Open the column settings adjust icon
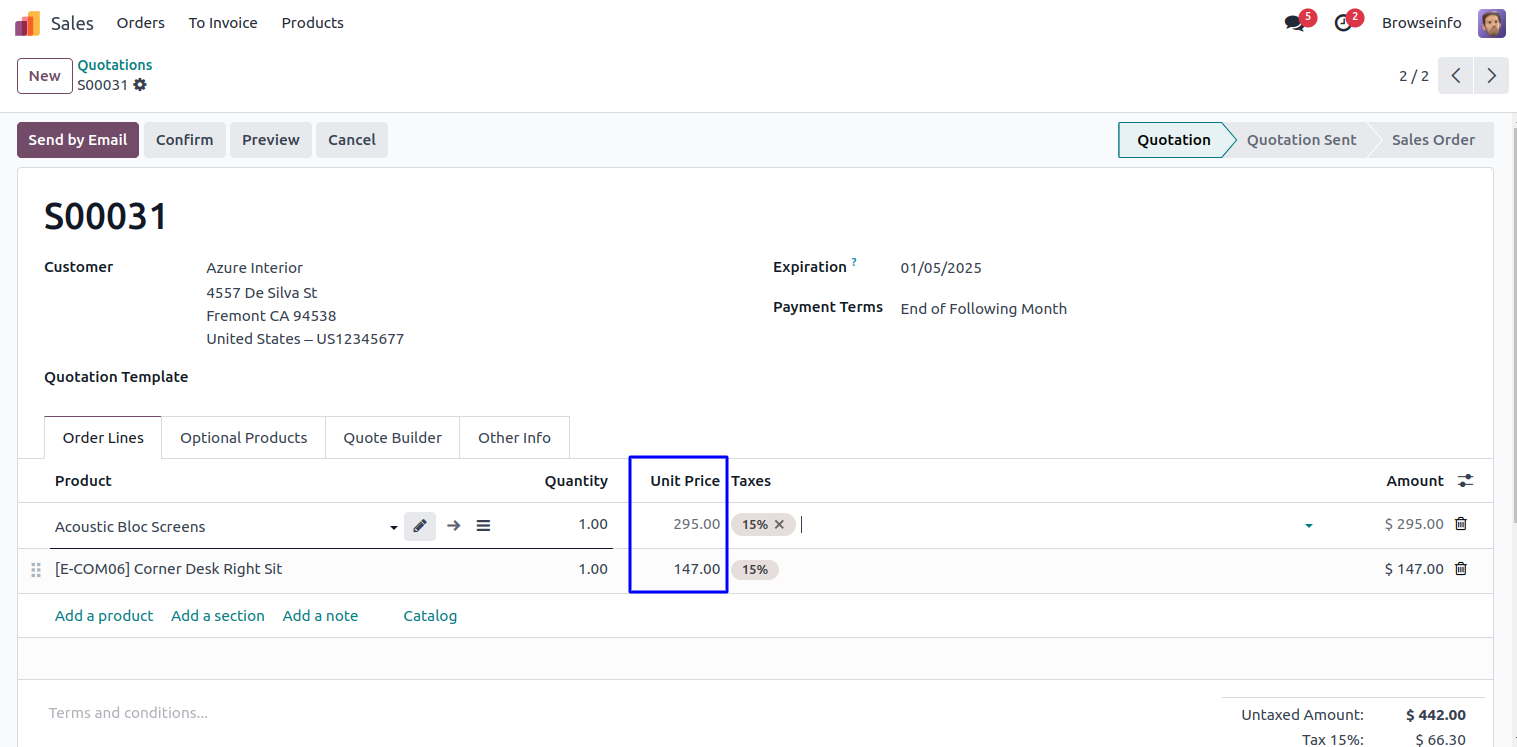This screenshot has width=1517, height=747. pyautogui.click(x=1465, y=481)
